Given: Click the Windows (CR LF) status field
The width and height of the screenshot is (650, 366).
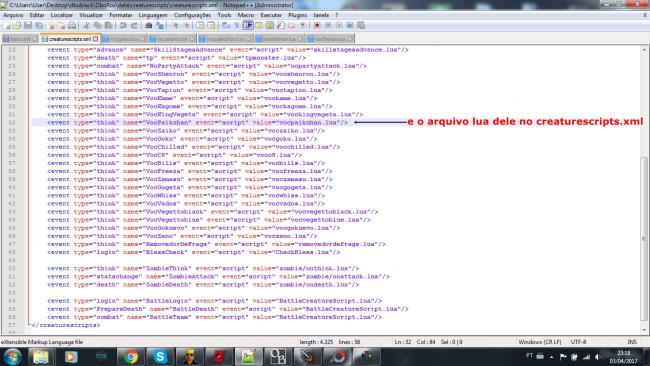Looking at the screenshot, I should (539, 342).
